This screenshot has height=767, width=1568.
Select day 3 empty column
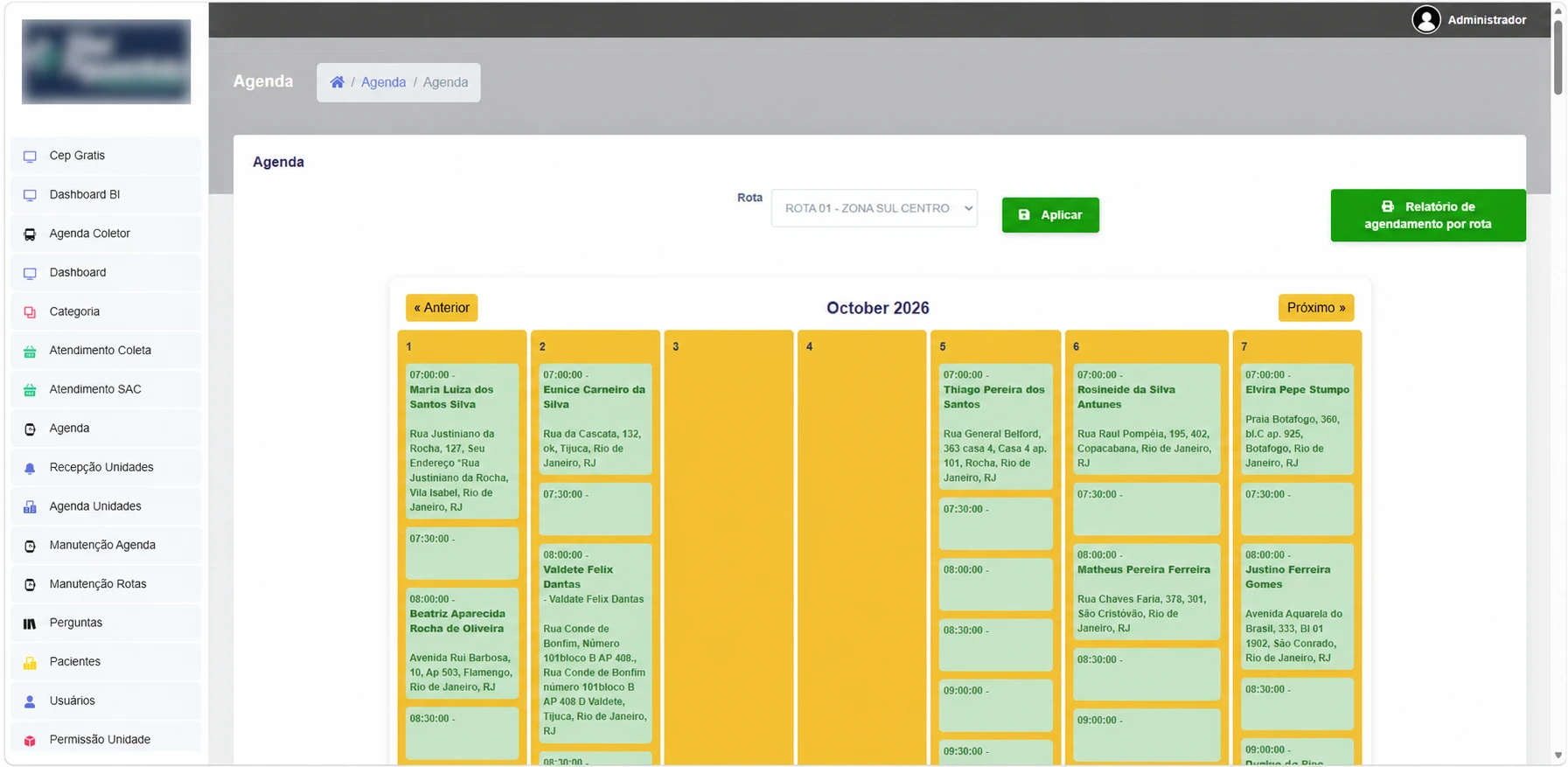click(x=728, y=547)
